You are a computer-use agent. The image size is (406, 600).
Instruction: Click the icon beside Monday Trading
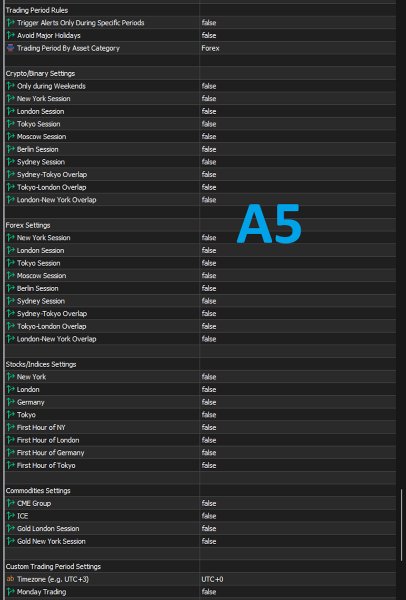(x=11, y=591)
